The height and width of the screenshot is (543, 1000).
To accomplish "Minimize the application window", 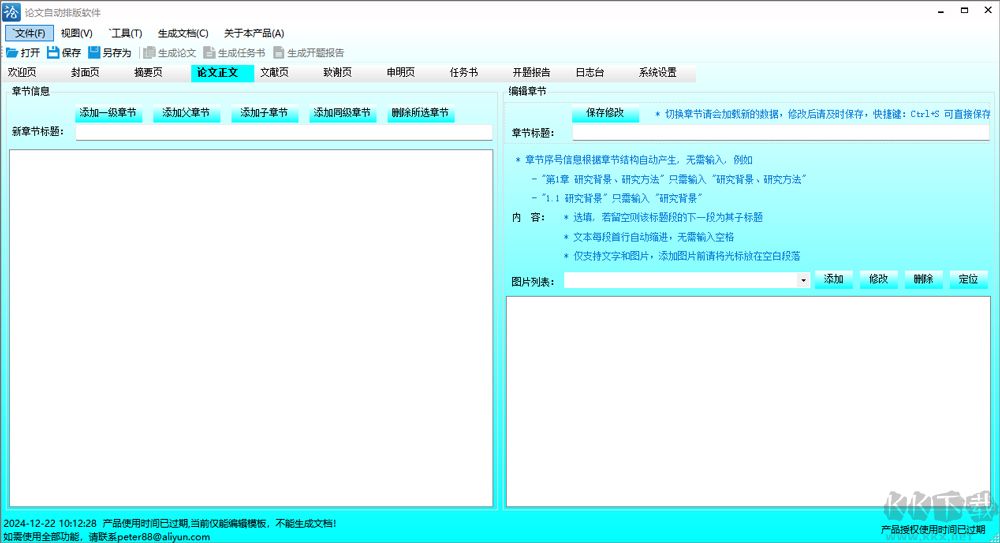I will pos(941,11).
